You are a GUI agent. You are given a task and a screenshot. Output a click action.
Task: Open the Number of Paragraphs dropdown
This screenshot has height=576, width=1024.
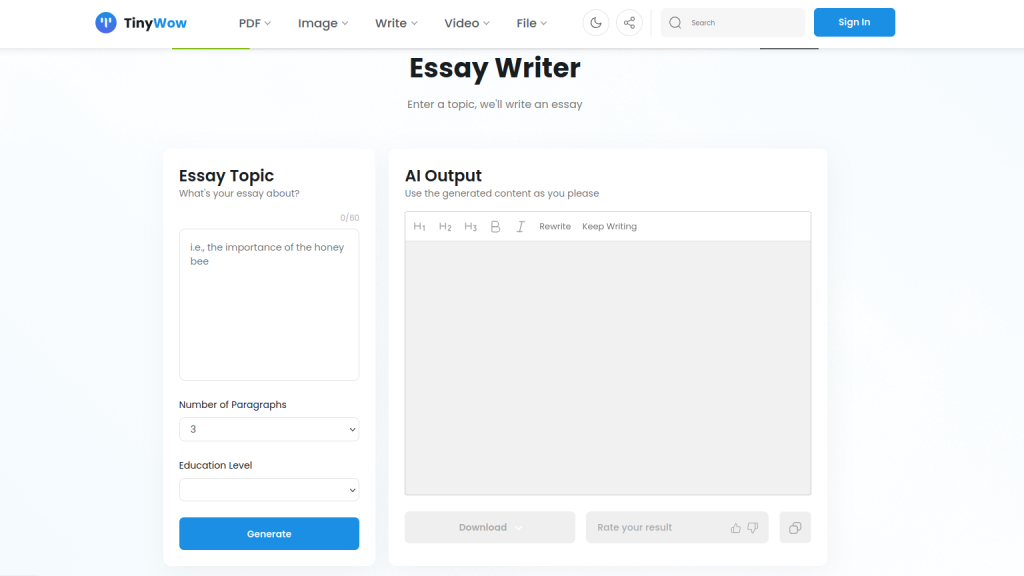tap(269, 429)
